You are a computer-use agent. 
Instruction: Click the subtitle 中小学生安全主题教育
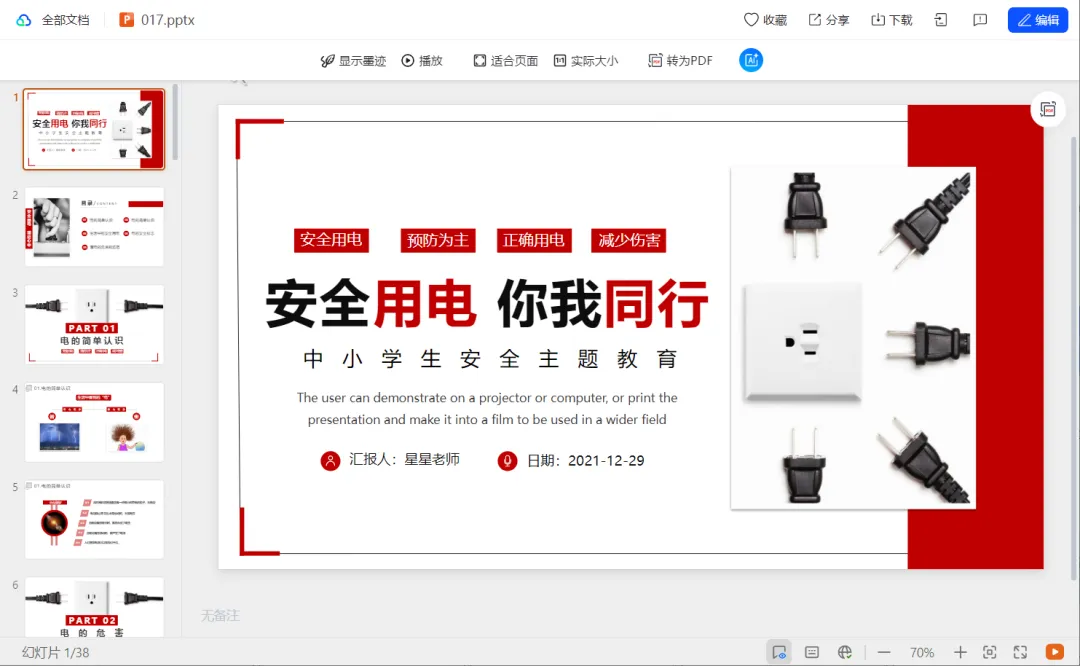[490, 359]
